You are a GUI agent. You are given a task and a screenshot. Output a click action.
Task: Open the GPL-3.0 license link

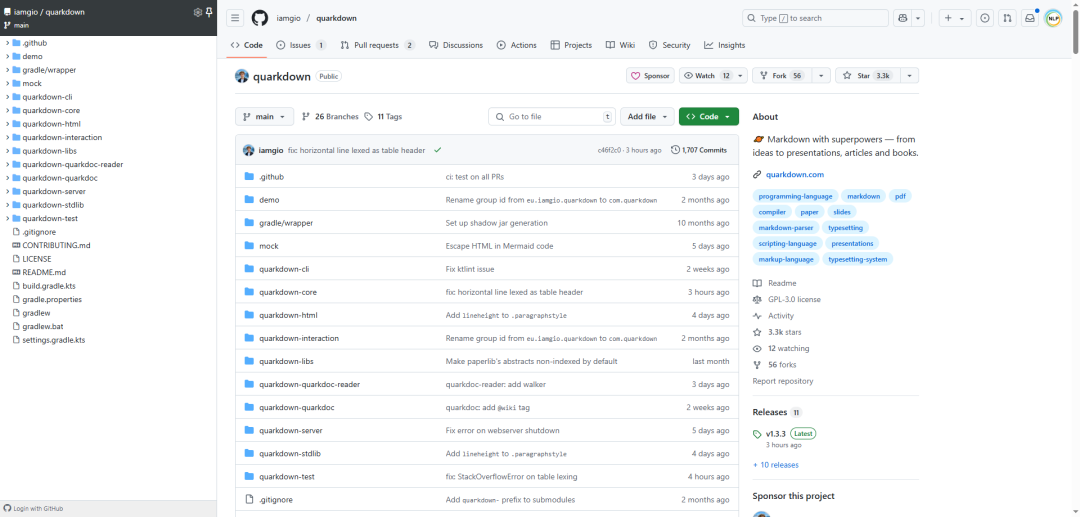794,300
